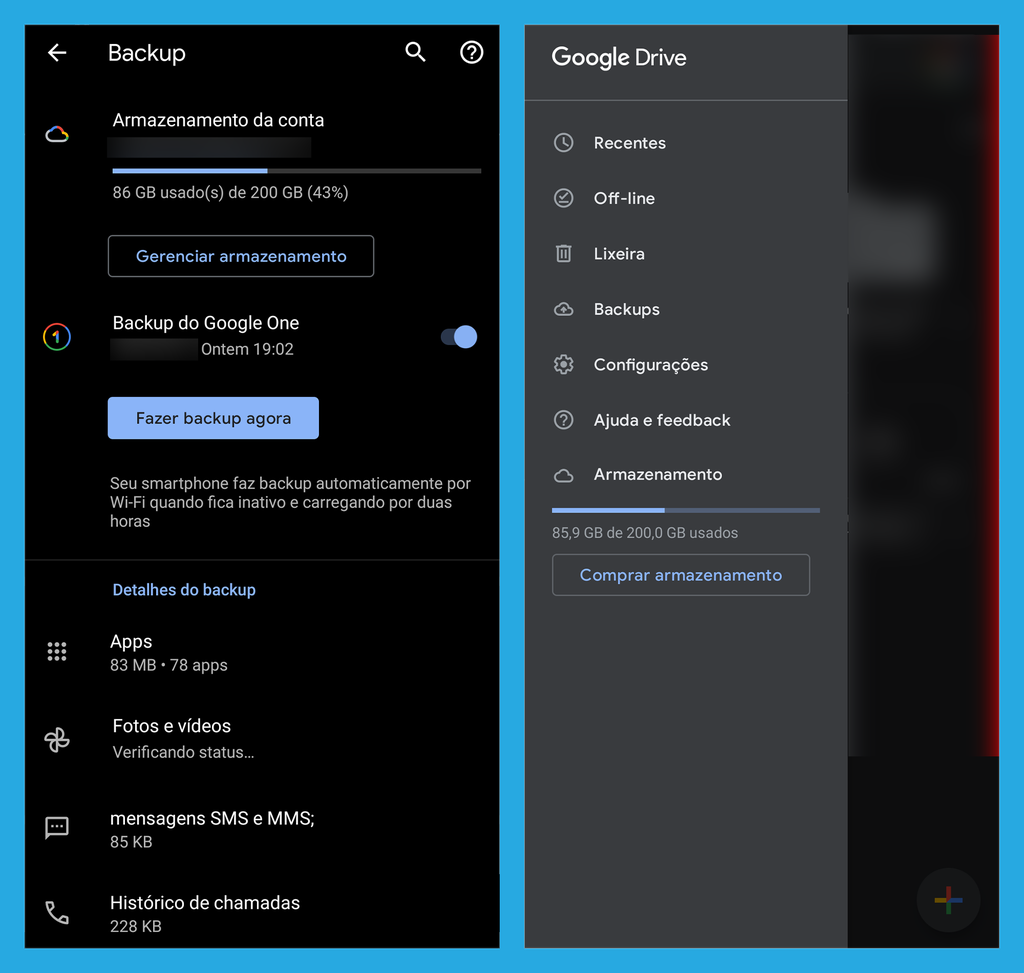This screenshot has height=973, width=1024.
Task: Tap the Google cloud storage icon
Action: [57, 135]
